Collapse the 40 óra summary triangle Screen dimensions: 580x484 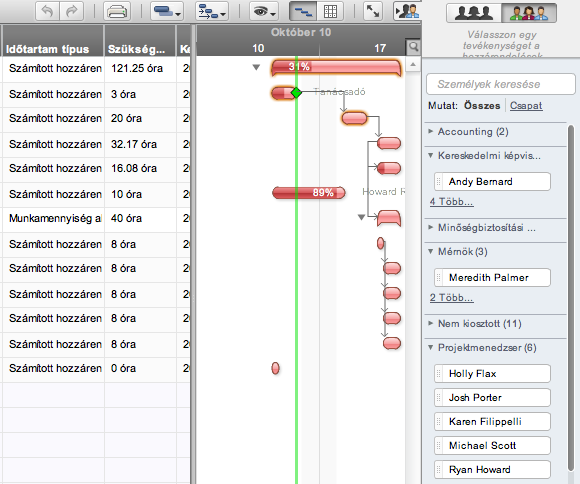coord(361,217)
